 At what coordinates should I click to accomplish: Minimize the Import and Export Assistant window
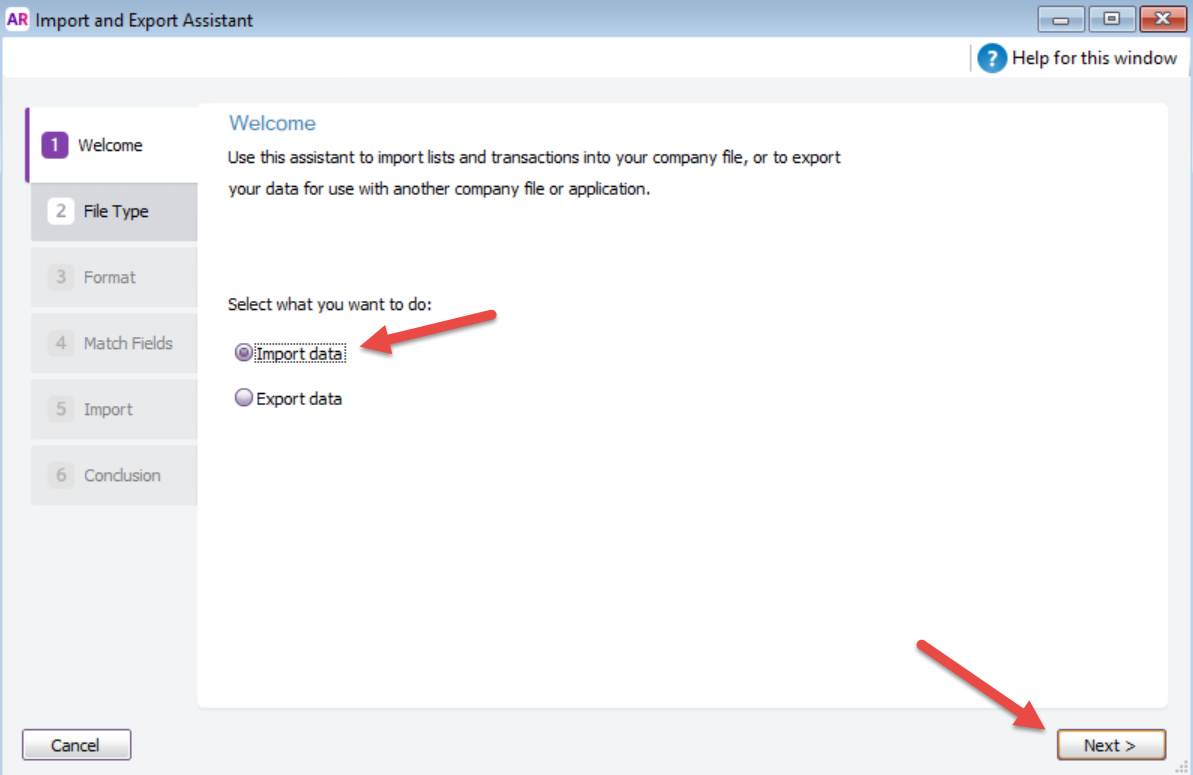click(x=1061, y=19)
